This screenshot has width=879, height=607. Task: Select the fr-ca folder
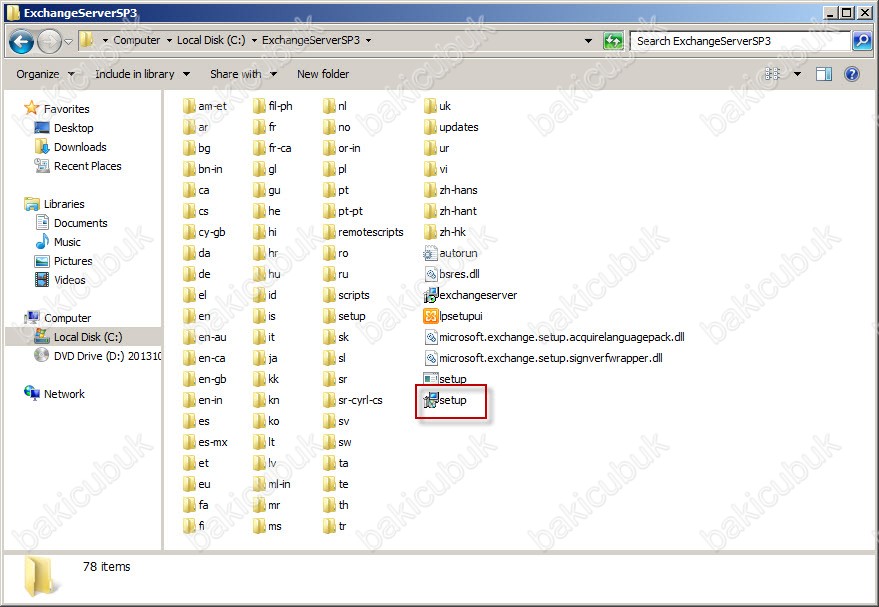[x=272, y=148]
